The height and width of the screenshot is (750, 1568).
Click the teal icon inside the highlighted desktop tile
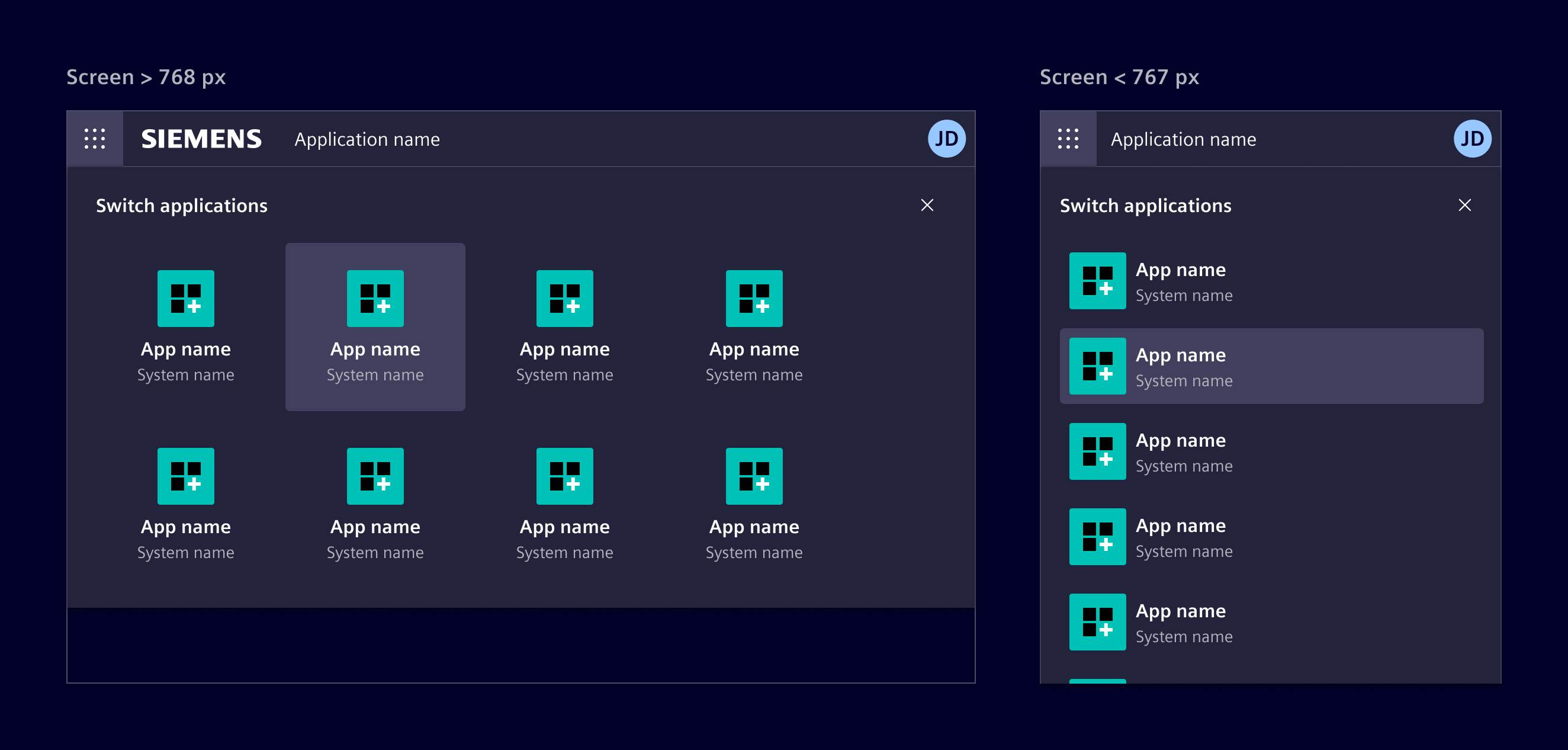(x=375, y=299)
